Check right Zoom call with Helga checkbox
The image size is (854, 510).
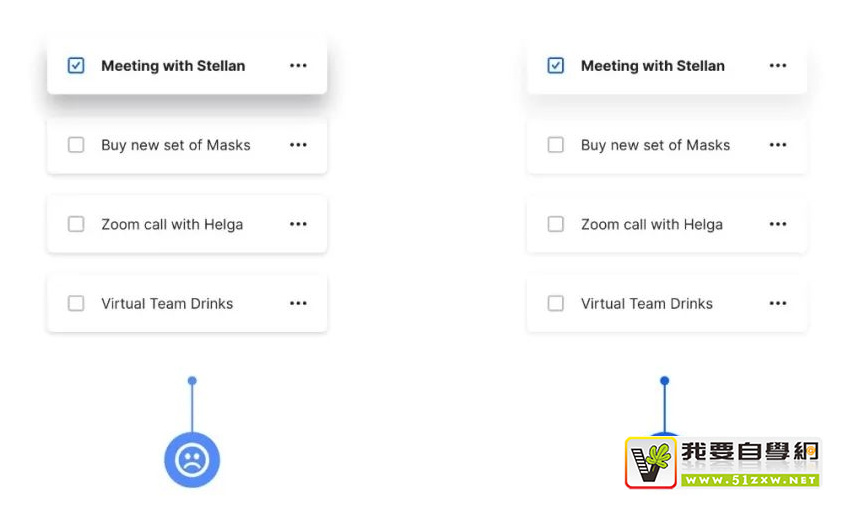pyautogui.click(x=556, y=224)
